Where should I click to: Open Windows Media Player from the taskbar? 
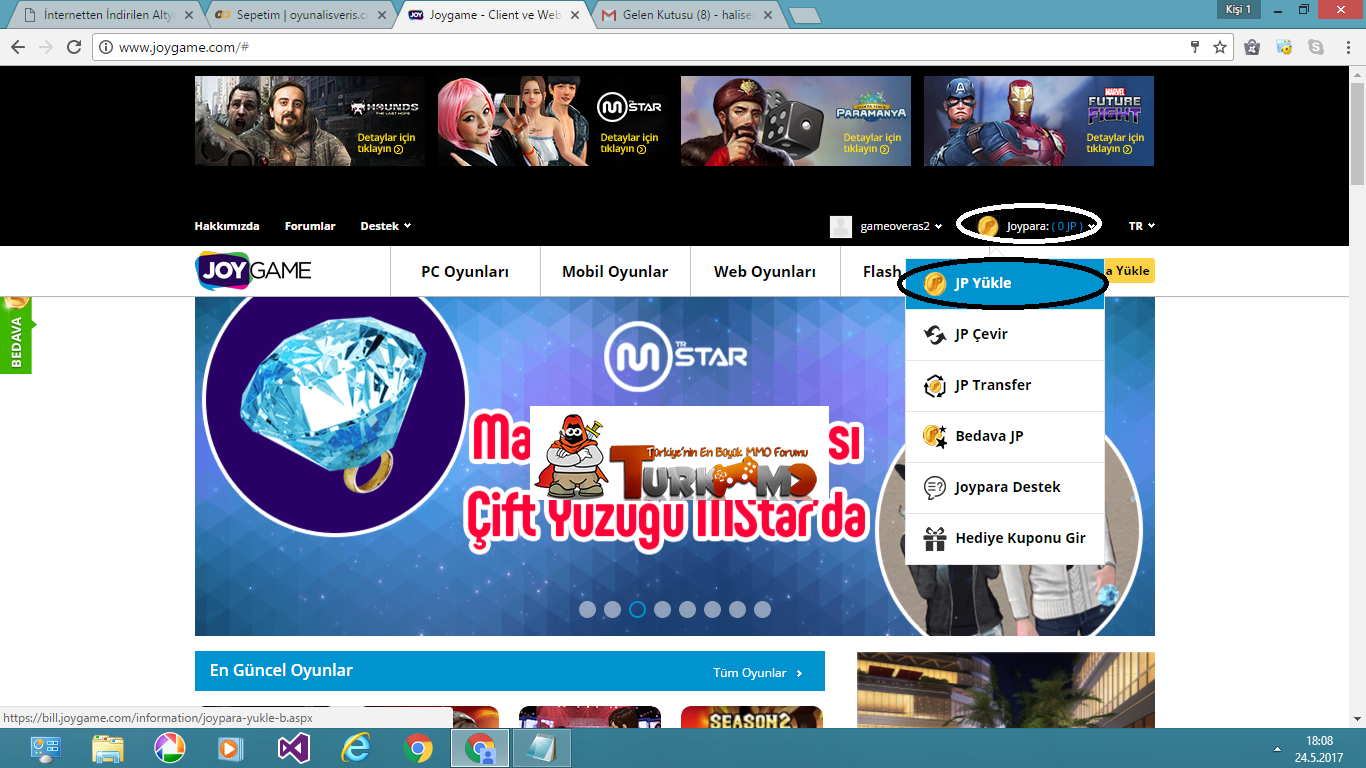click(x=232, y=748)
